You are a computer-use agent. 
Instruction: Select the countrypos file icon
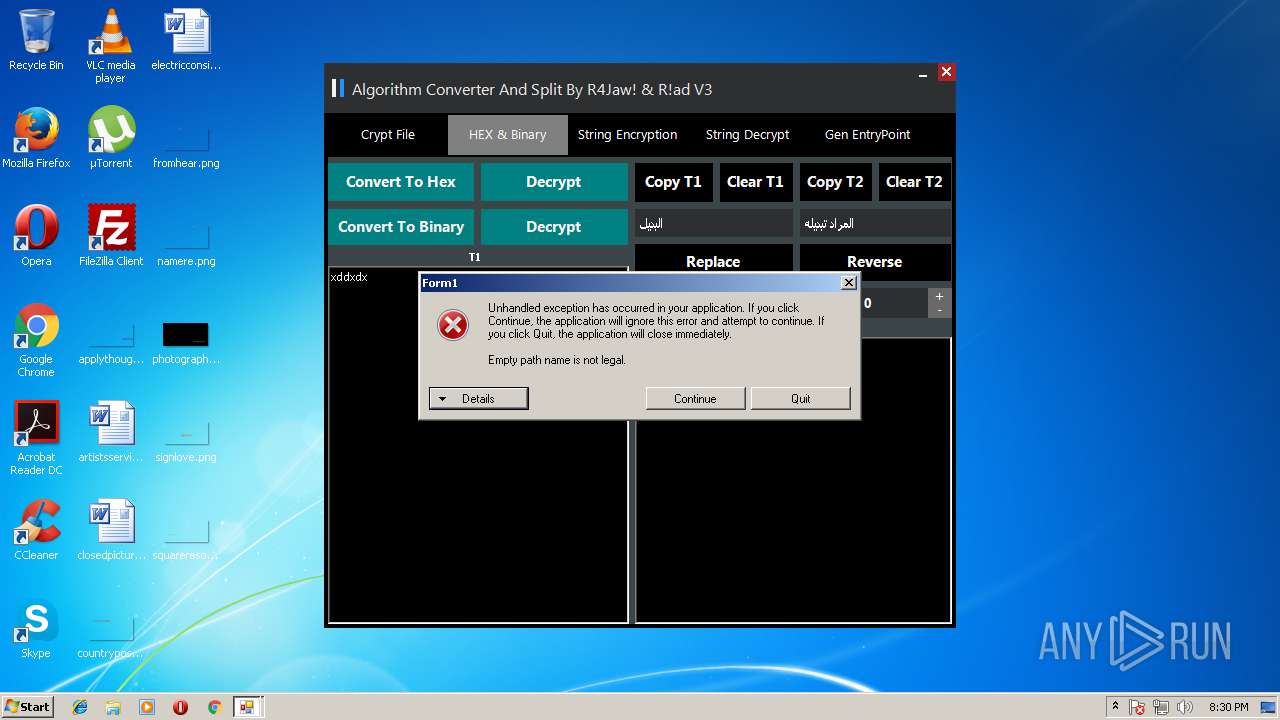pyautogui.click(x=111, y=636)
